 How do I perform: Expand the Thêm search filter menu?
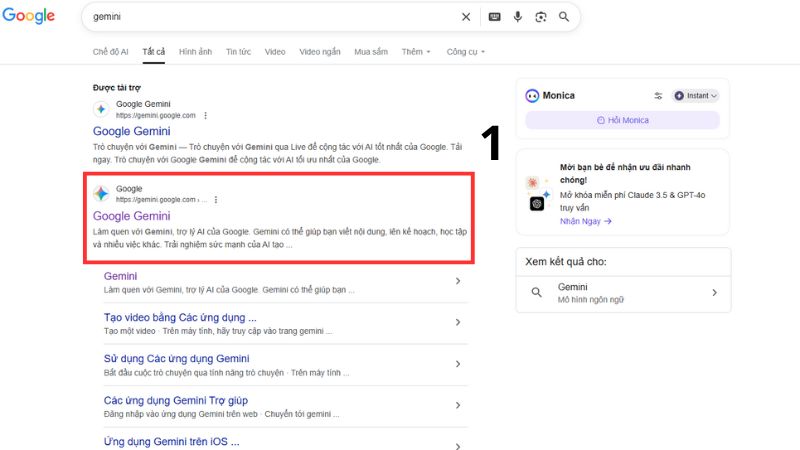coord(416,51)
